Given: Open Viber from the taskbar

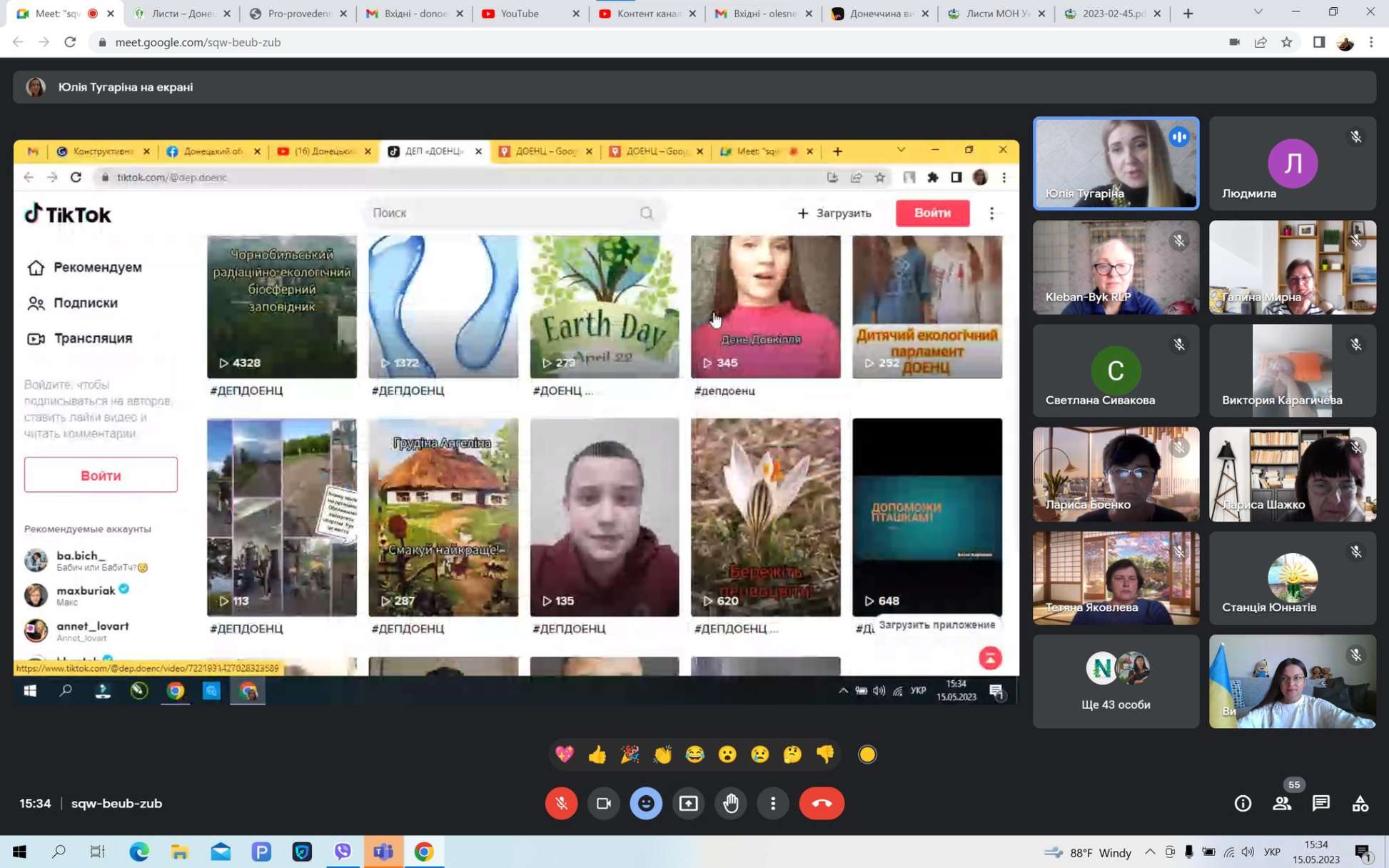Looking at the screenshot, I should 343,852.
